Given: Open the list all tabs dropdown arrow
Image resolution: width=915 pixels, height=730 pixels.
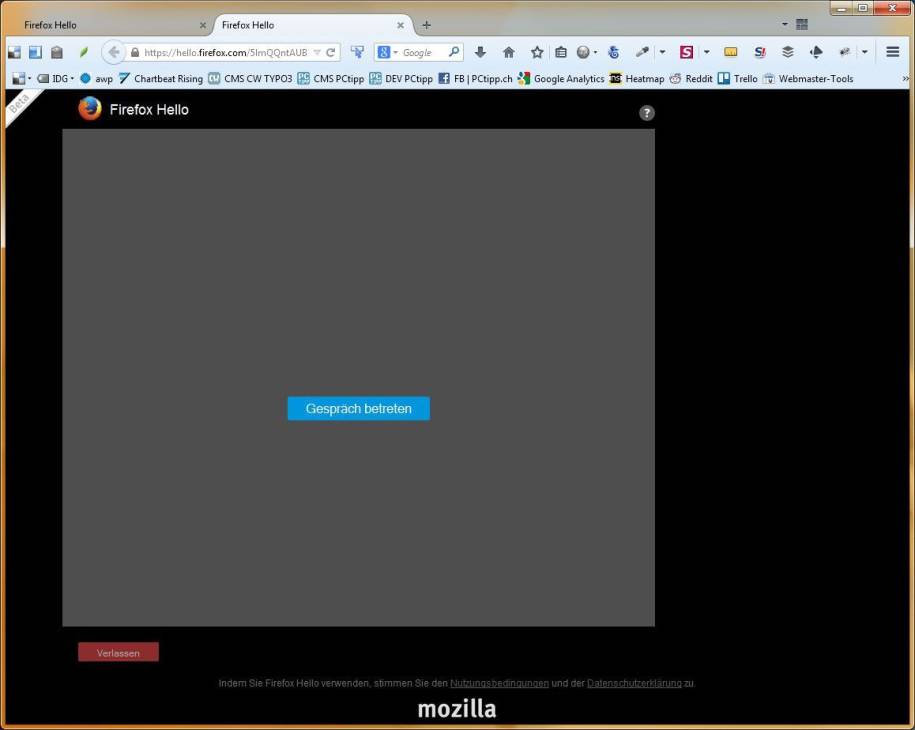Looking at the screenshot, I should click(785, 25).
